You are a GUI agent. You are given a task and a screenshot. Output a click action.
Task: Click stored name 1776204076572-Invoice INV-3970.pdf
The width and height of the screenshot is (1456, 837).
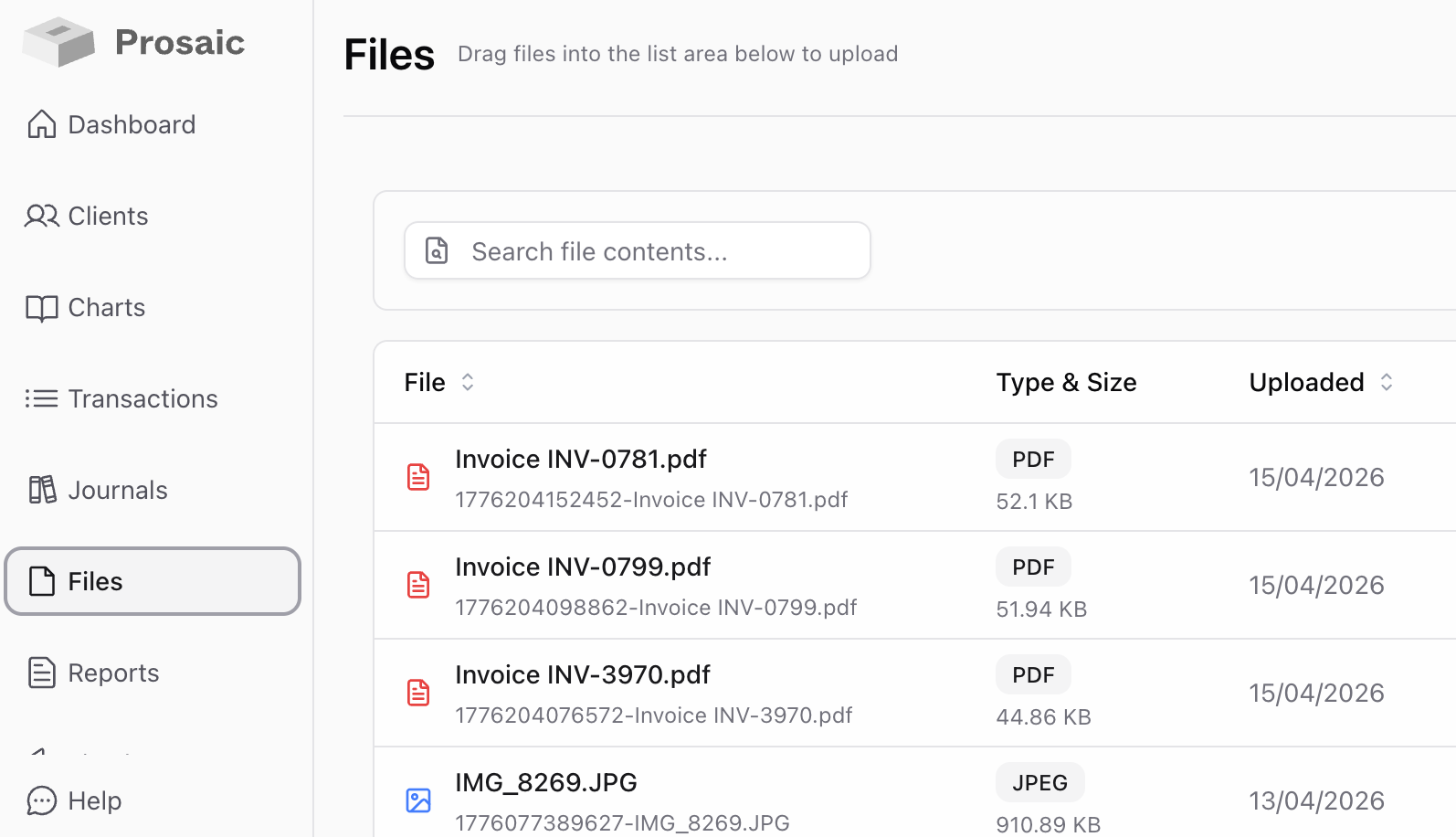pos(654,715)
